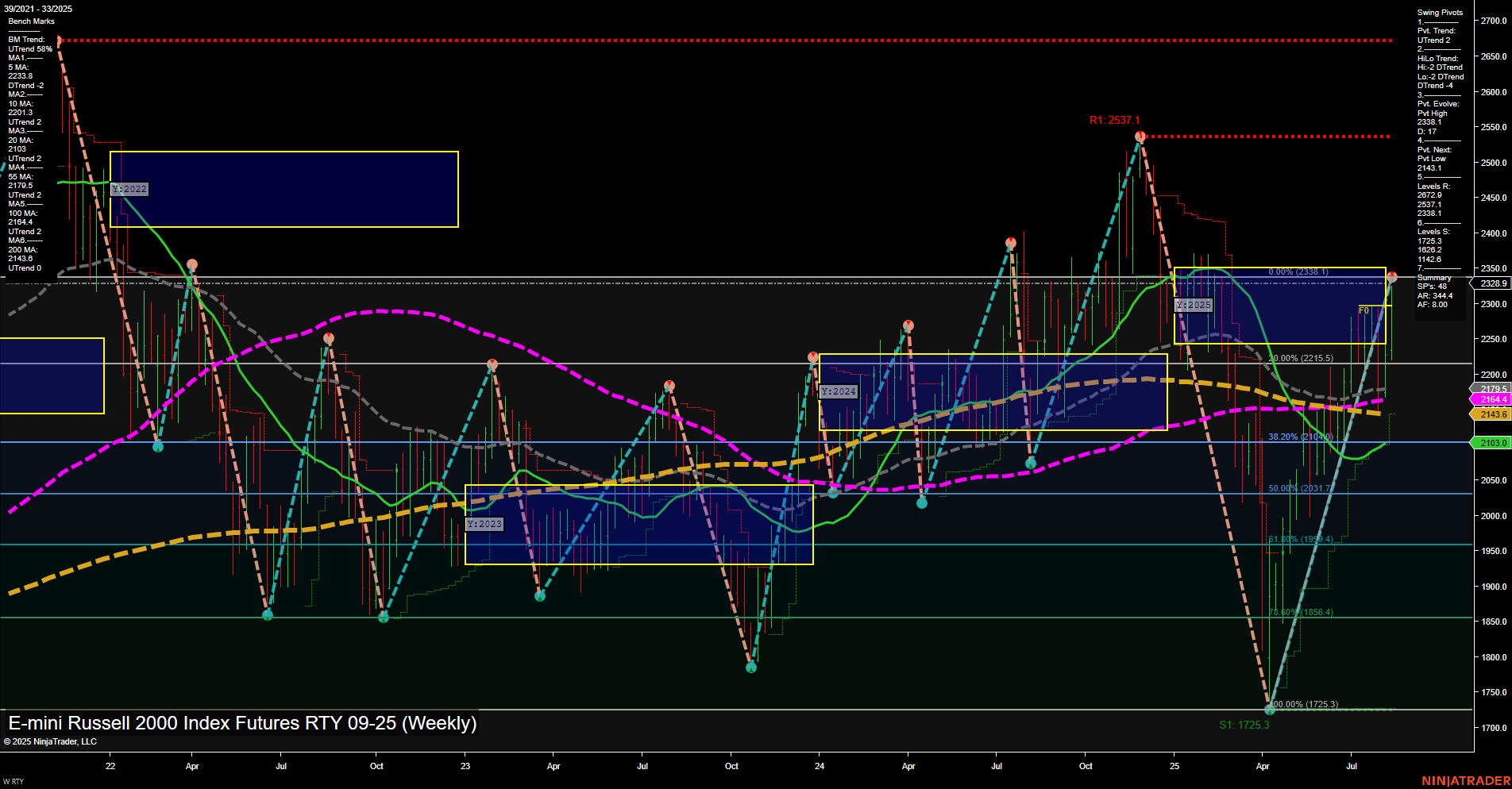Select the green 2103.0 price marker

point(1491,443)
